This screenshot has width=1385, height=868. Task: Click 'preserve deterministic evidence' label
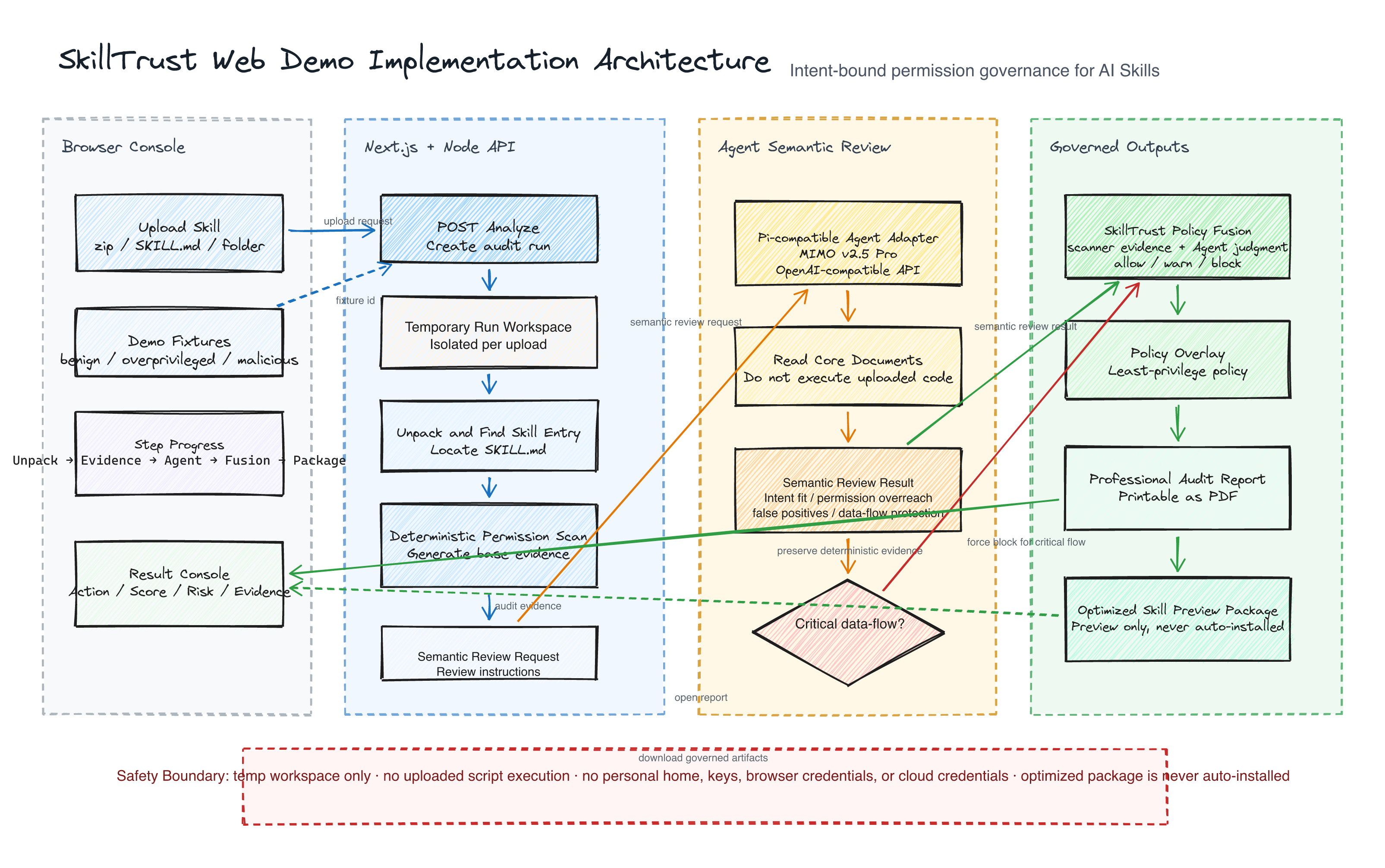click(x=850, y=550)
